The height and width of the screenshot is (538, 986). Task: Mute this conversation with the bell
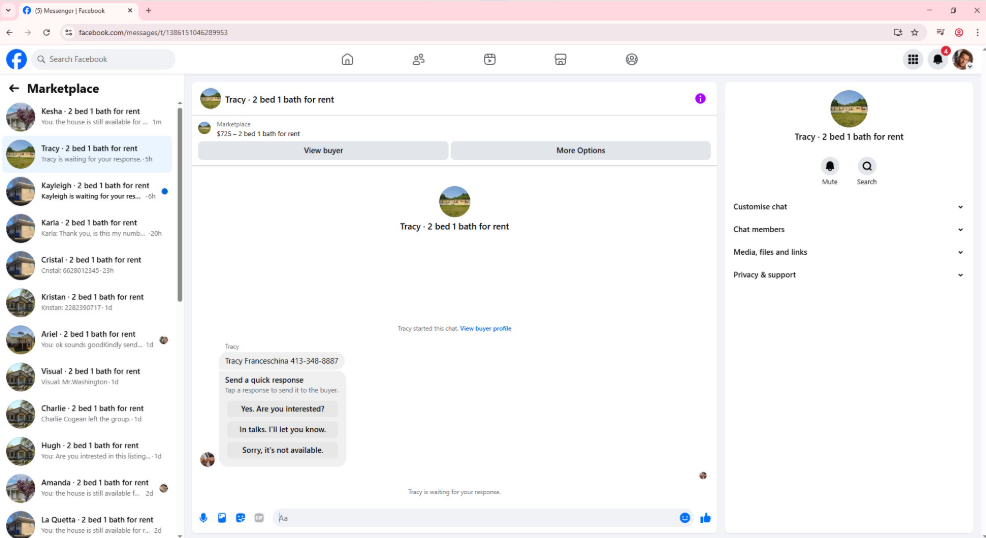[x=829, y=166]
